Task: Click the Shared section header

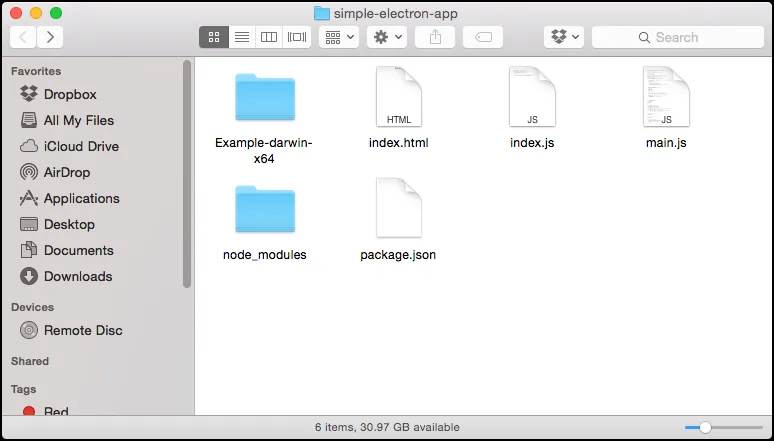Action: click(30, 361)
